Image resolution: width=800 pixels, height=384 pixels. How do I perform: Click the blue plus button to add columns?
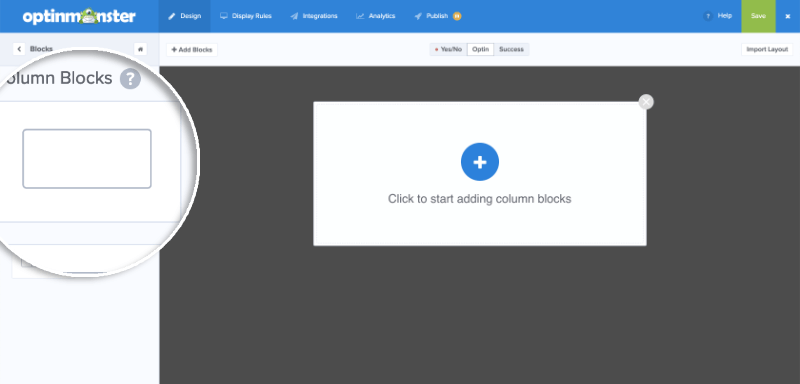point(480,162)
